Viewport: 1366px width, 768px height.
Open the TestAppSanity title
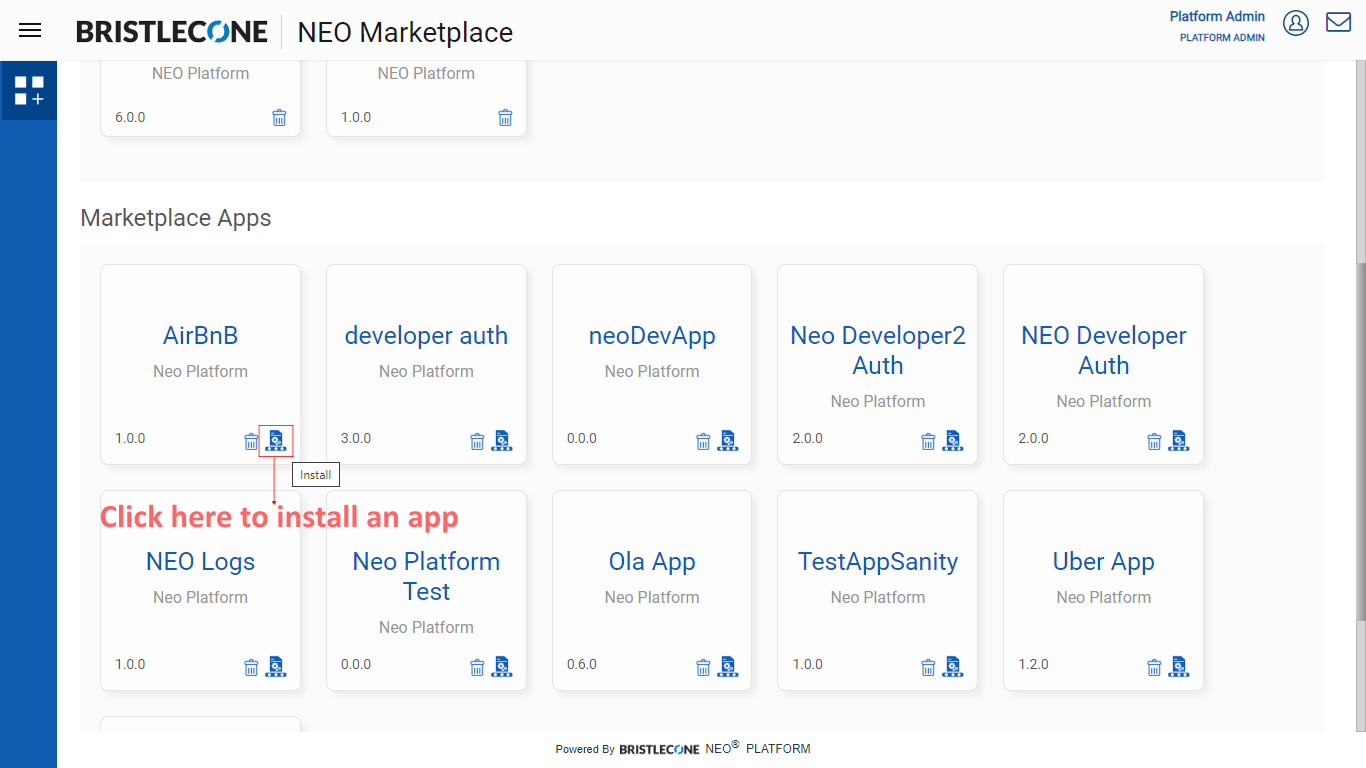click(x=878, y=562)
